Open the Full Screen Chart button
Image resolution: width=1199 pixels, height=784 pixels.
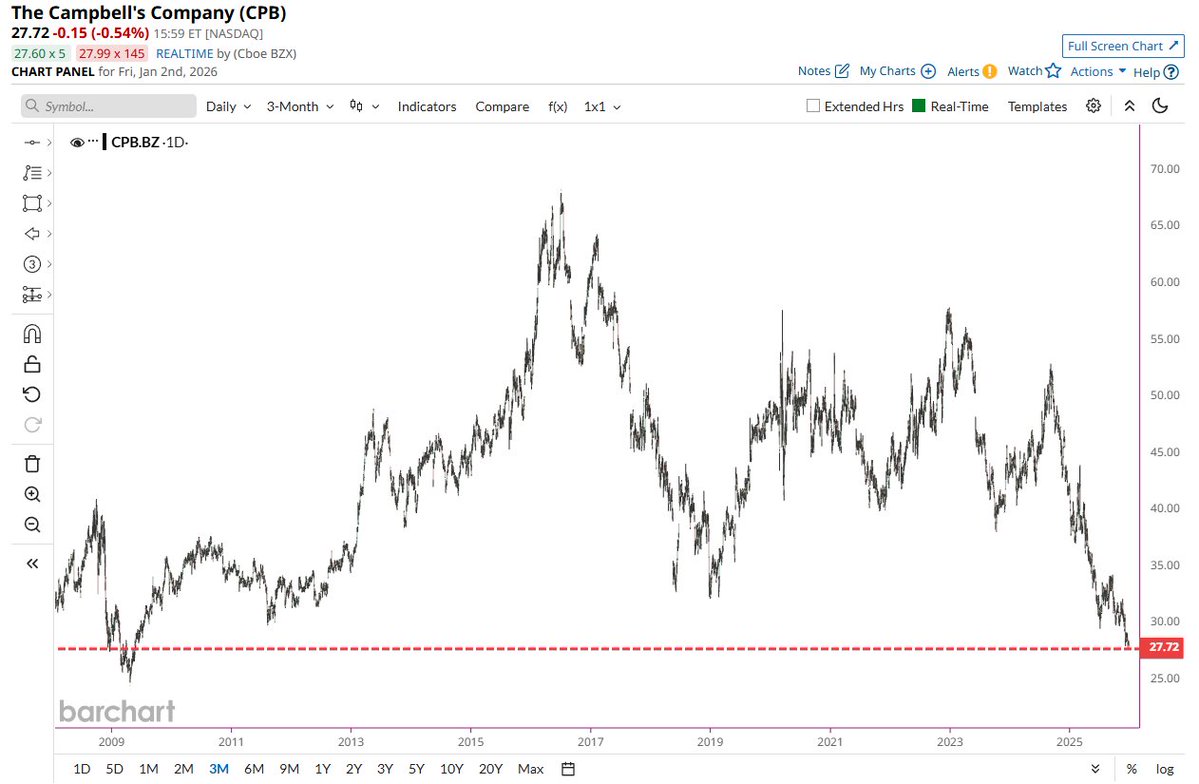(x=1122, y=45)
